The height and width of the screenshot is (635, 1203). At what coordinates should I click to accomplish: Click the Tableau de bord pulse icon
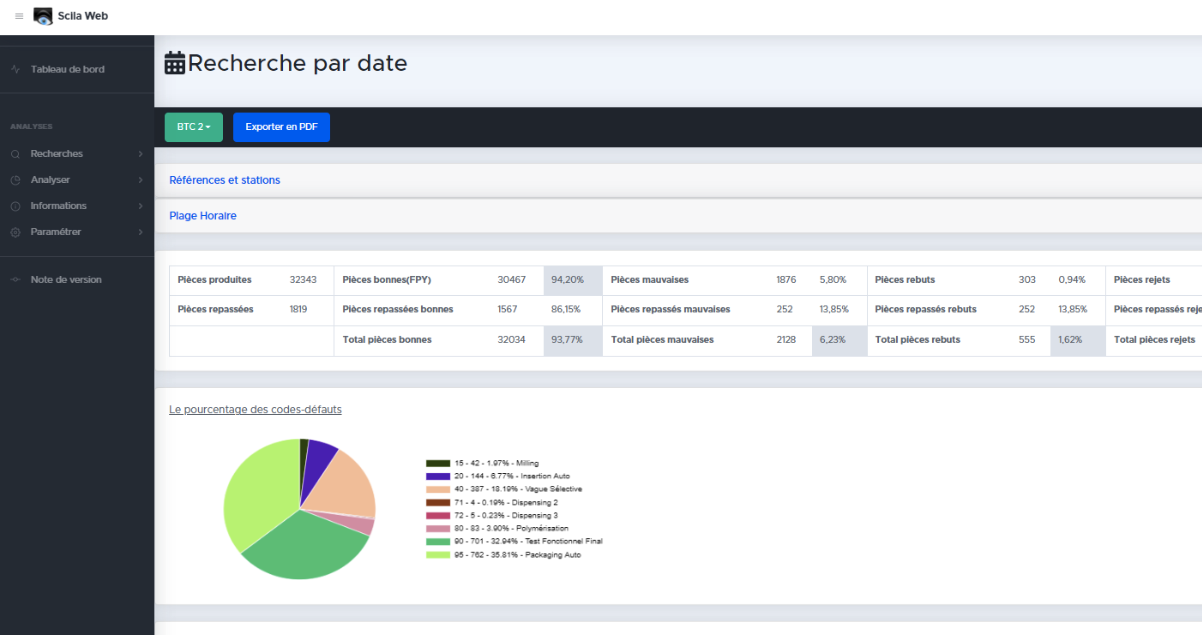click(15, 69)
